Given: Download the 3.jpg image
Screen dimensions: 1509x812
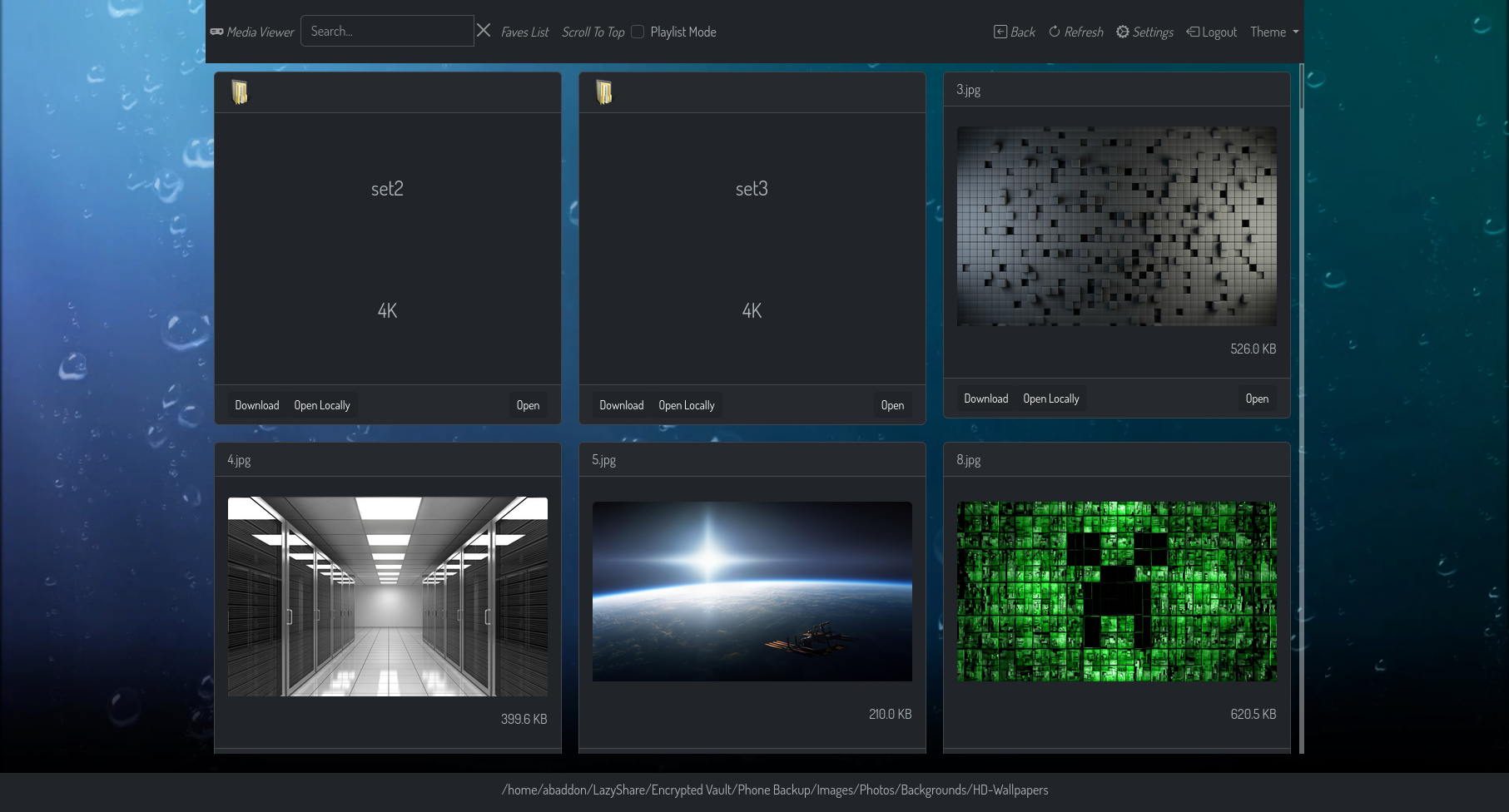Looking at the screenshot, I should tap(985, 399).
